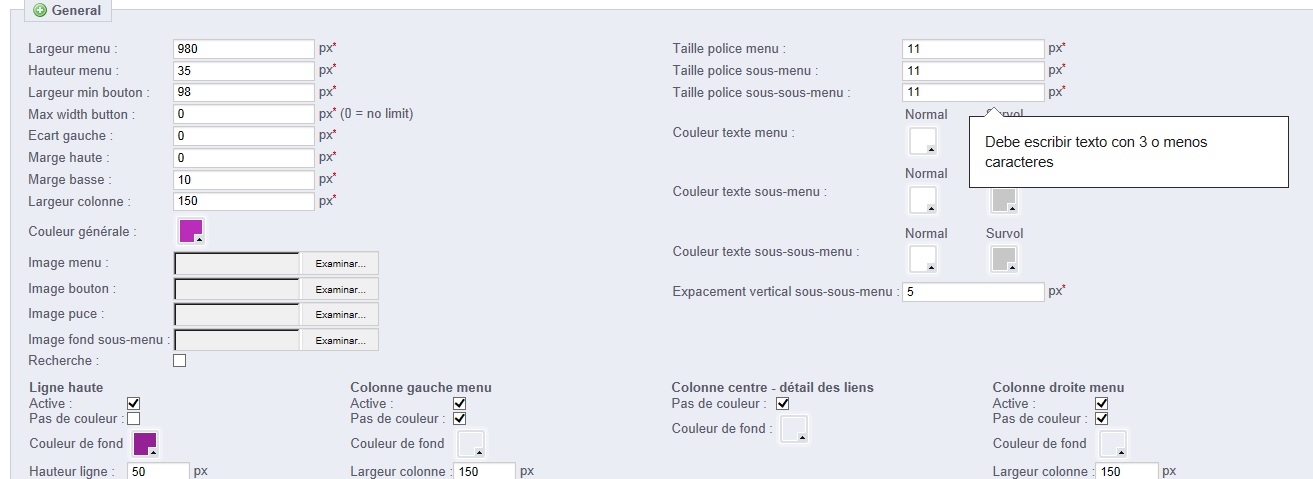Toggle the Recherche checkbox
The image size is (1313, 479).
point(180,360)
